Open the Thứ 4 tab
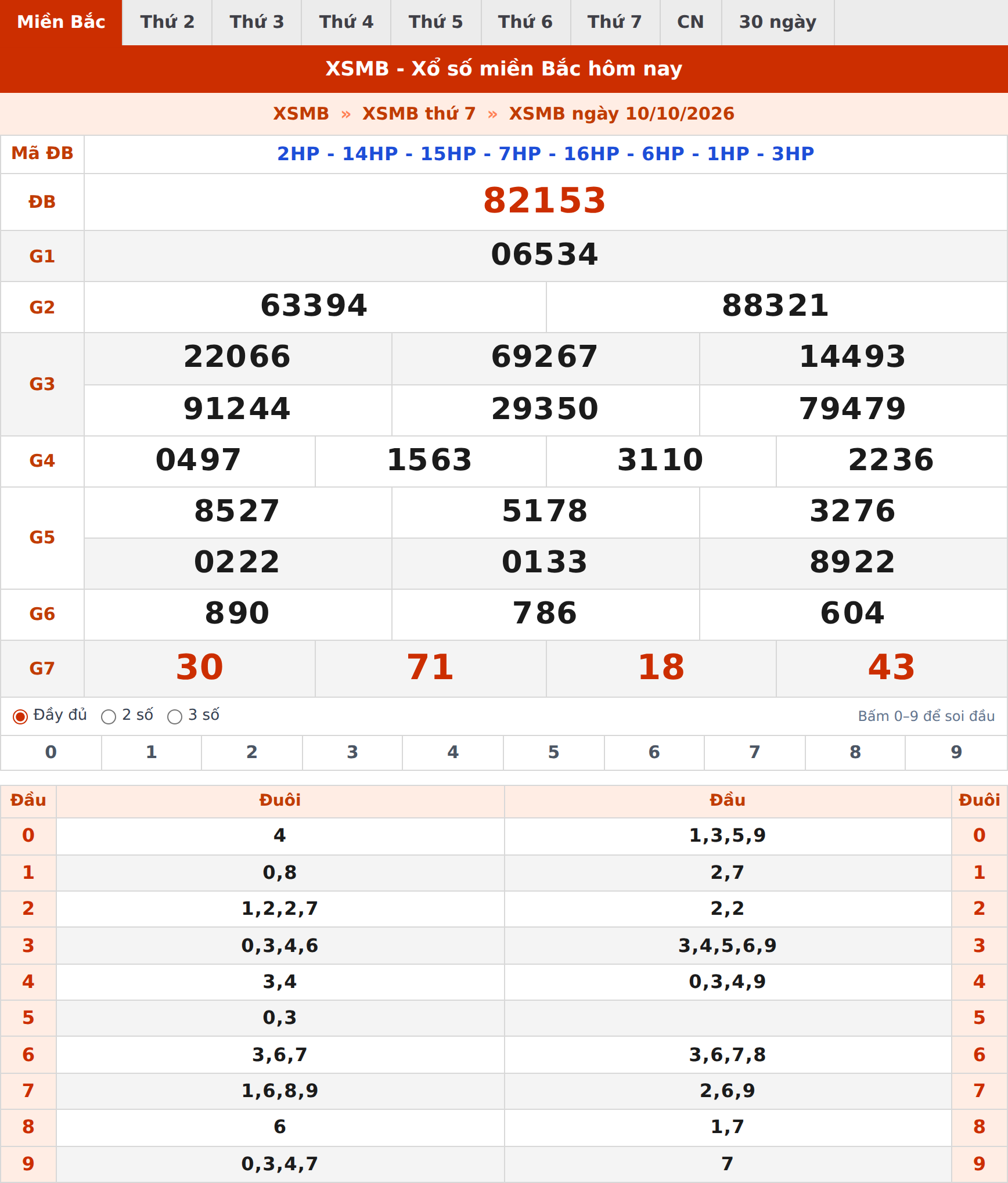The width and height of the screenshot is (1008, 1183). 346,22
